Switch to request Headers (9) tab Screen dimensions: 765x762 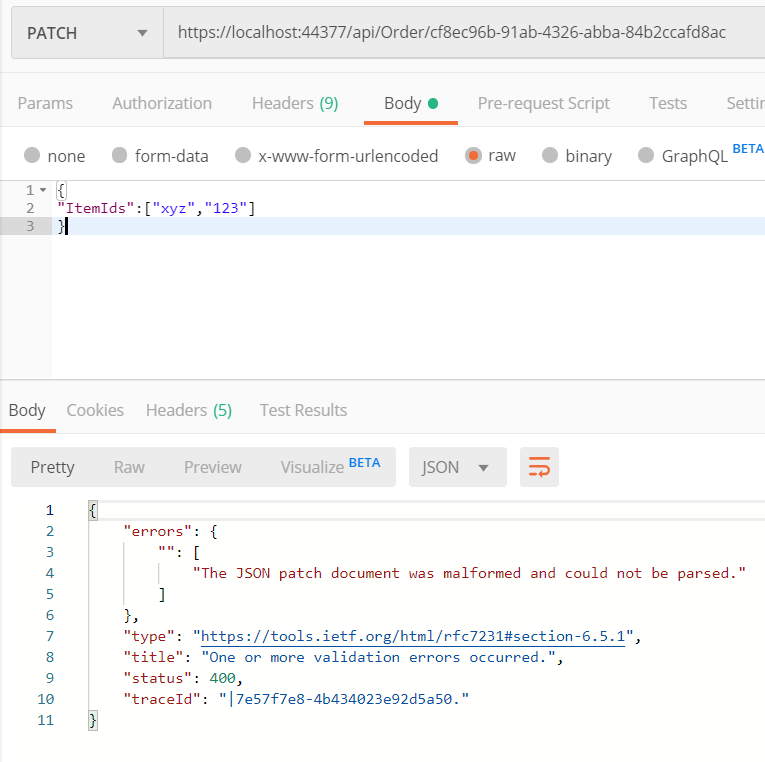[x=295, y=103]
